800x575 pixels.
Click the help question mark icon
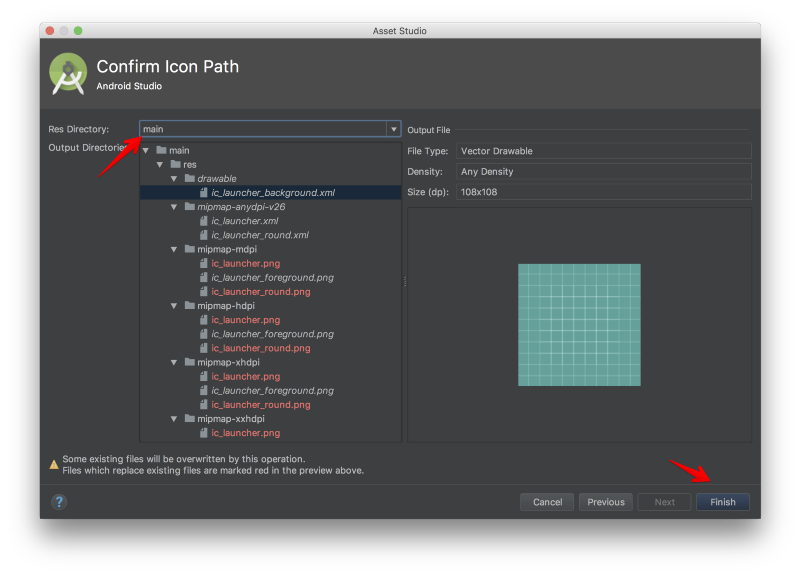(59, 502)
